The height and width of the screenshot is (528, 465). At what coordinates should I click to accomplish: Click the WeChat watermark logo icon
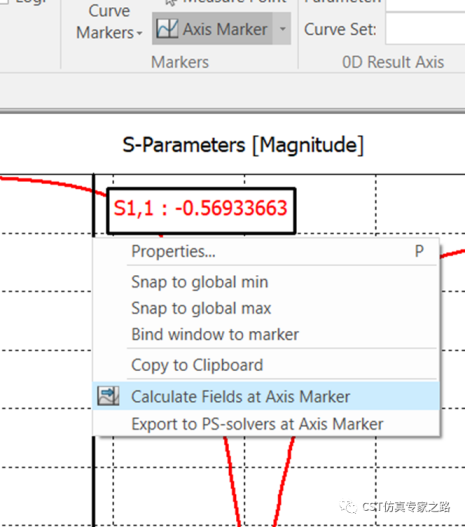(x=348, y=506)
